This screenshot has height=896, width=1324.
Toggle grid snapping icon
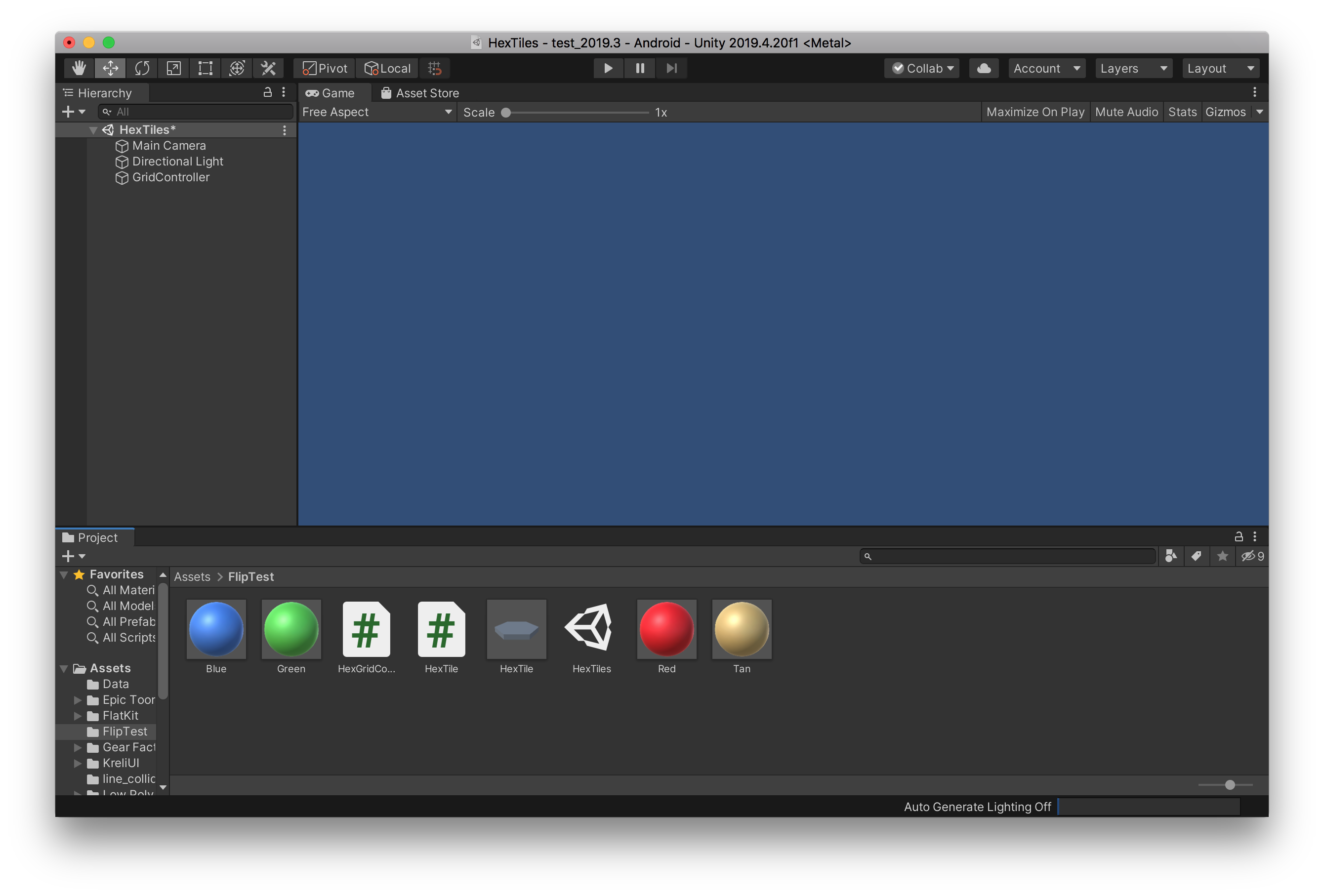435,68
